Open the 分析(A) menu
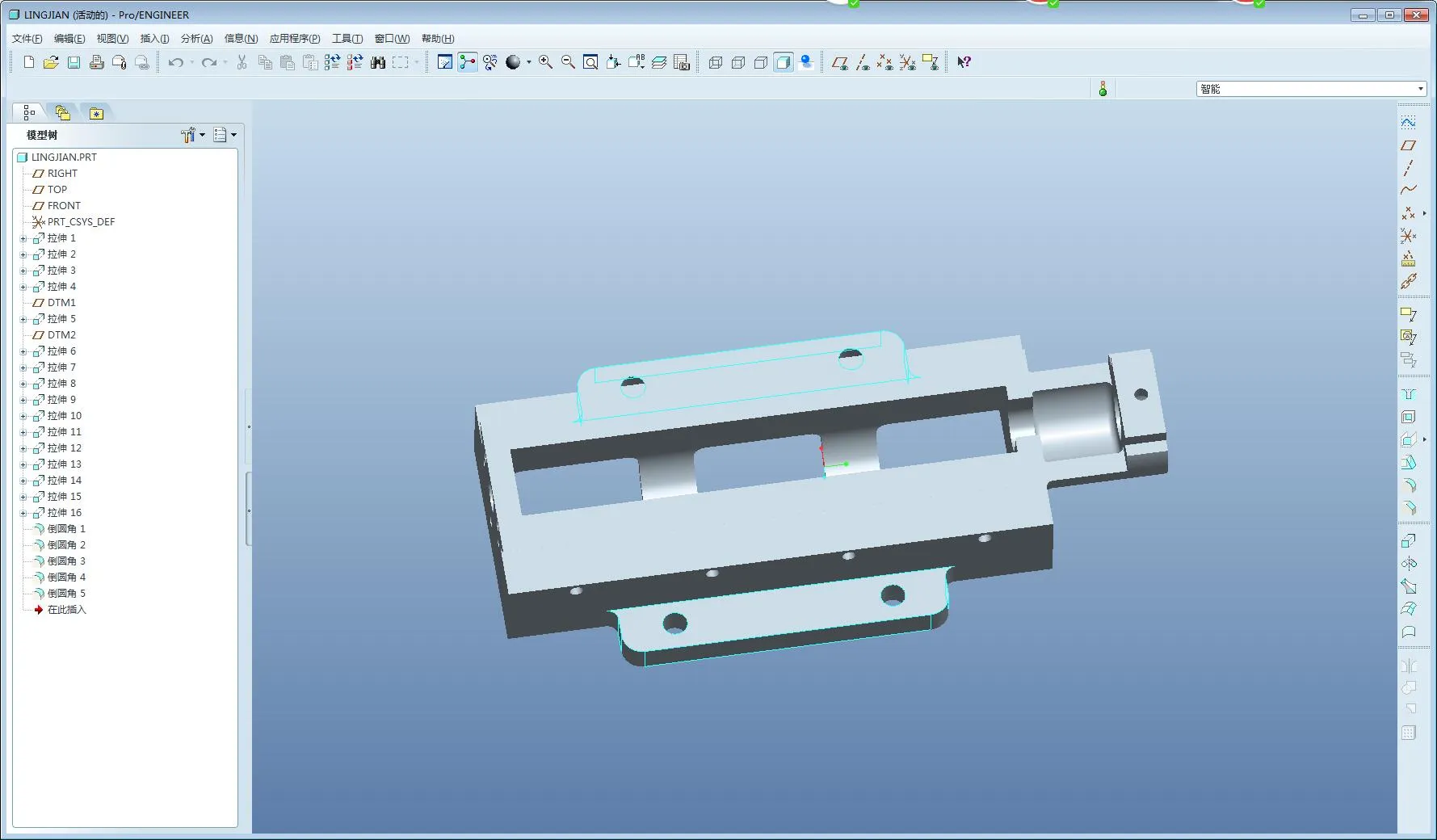 tap(196, 39)
